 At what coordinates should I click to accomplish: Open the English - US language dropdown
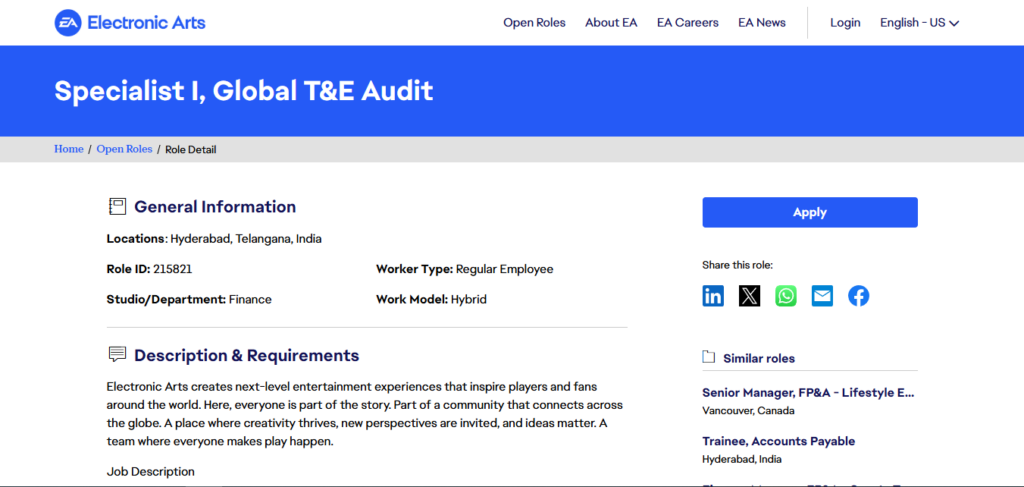tap(920, 23)
